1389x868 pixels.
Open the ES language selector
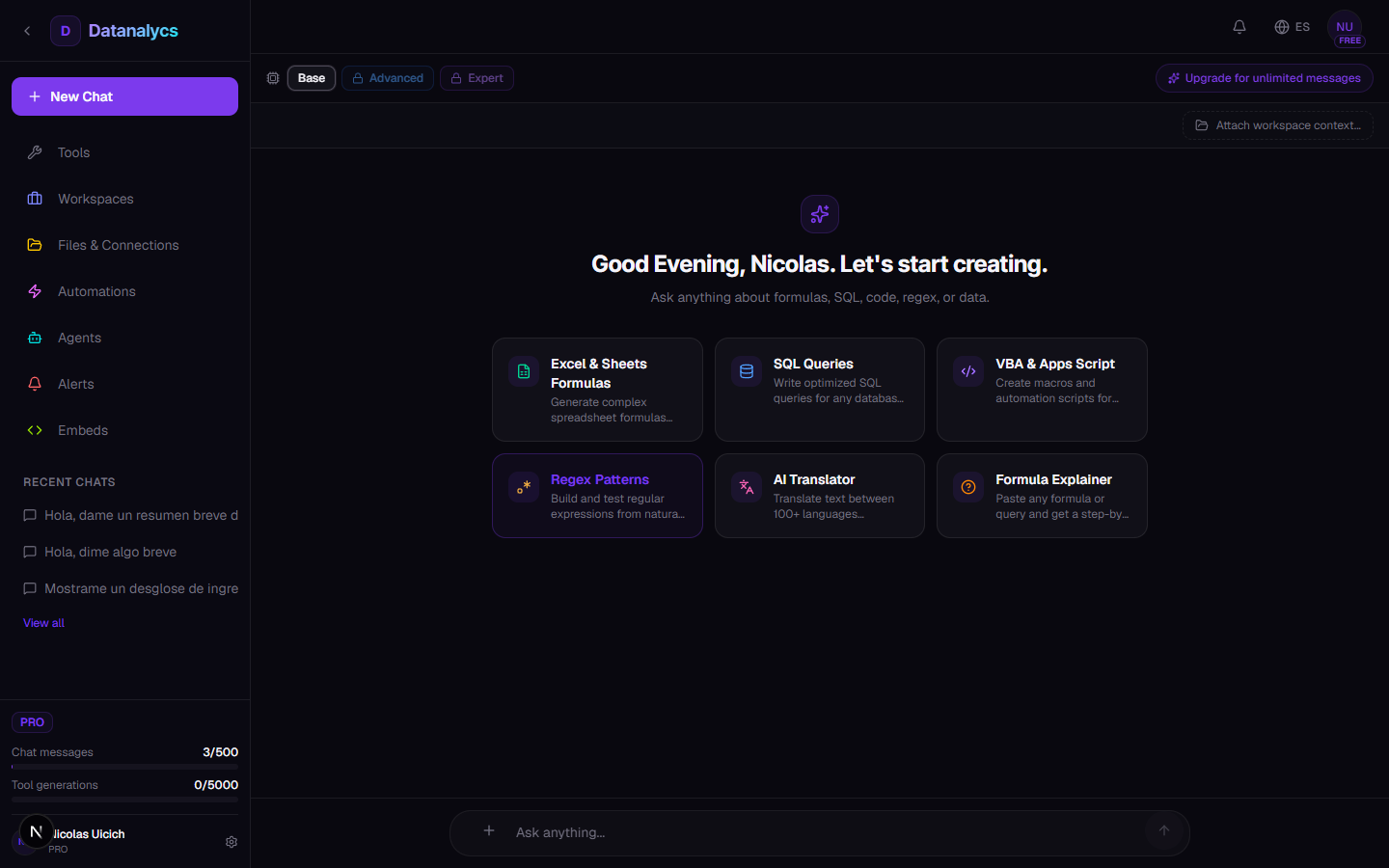[x=1292, y=27]
